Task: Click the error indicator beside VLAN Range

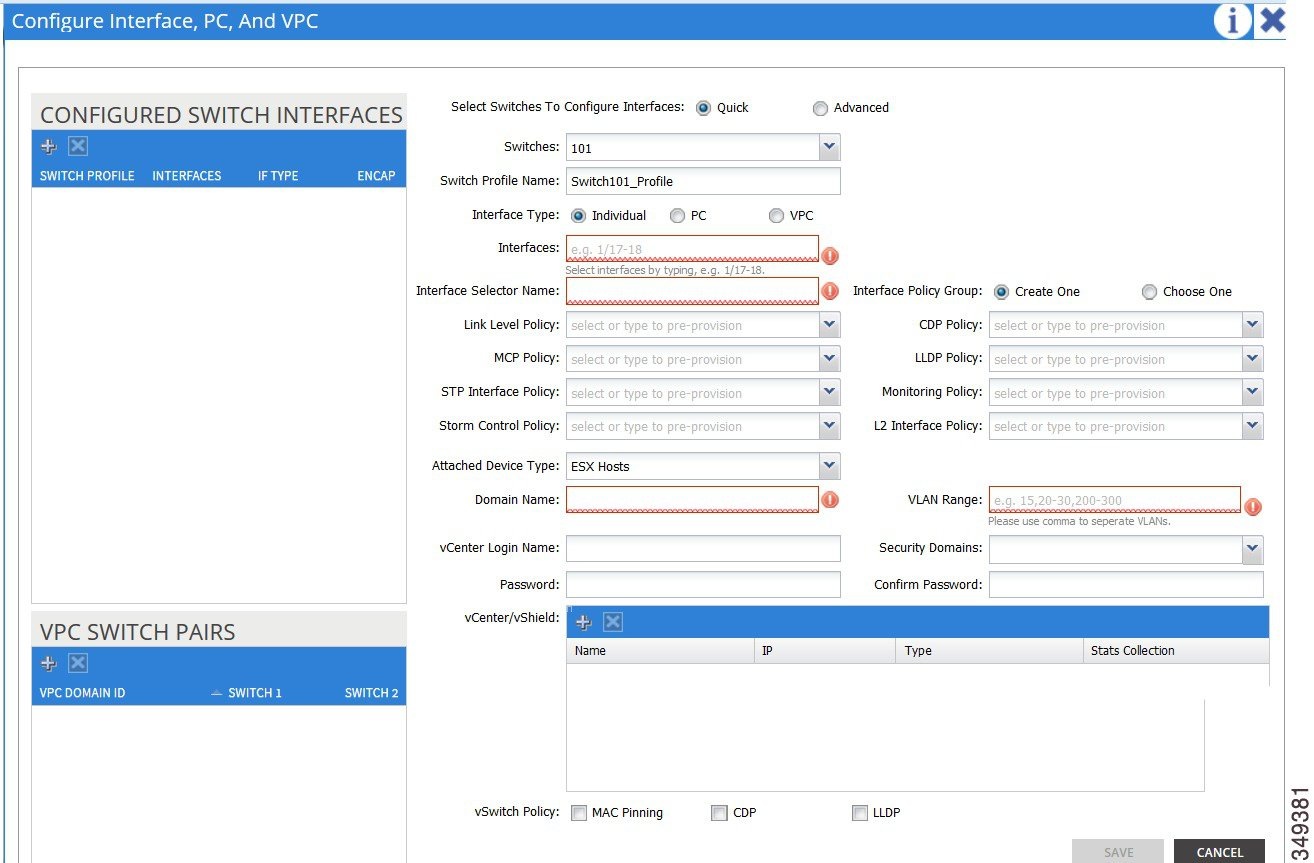Action: coord(1253,507)
